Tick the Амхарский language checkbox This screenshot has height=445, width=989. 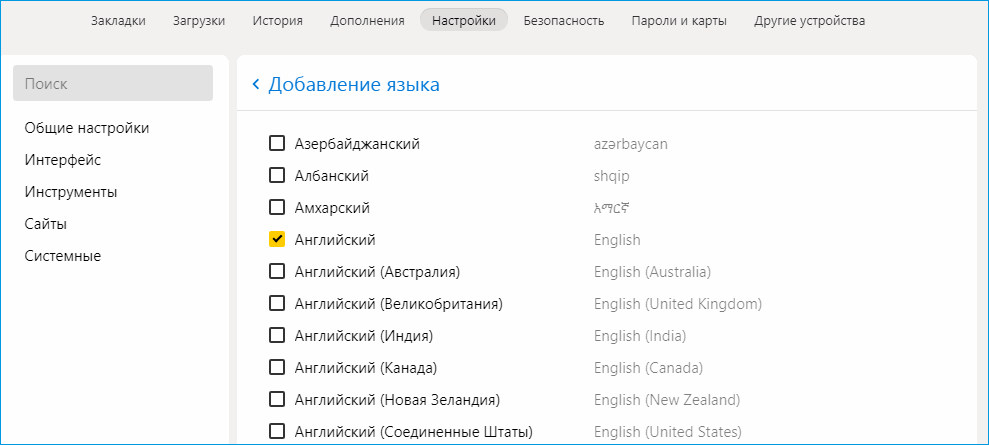277,208
